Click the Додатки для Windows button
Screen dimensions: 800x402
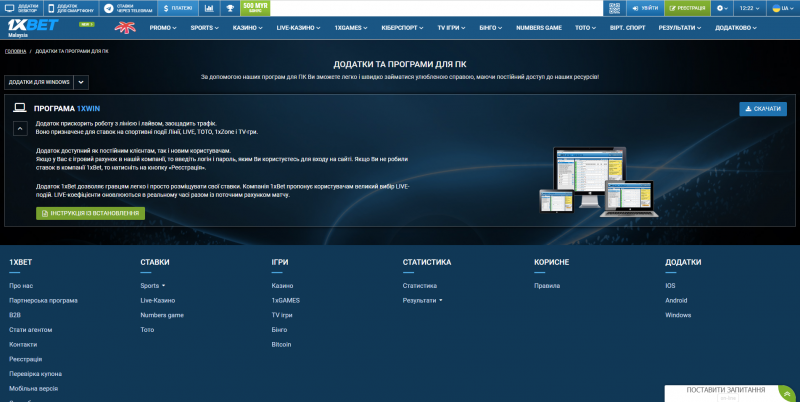click(x=39, y=82)
